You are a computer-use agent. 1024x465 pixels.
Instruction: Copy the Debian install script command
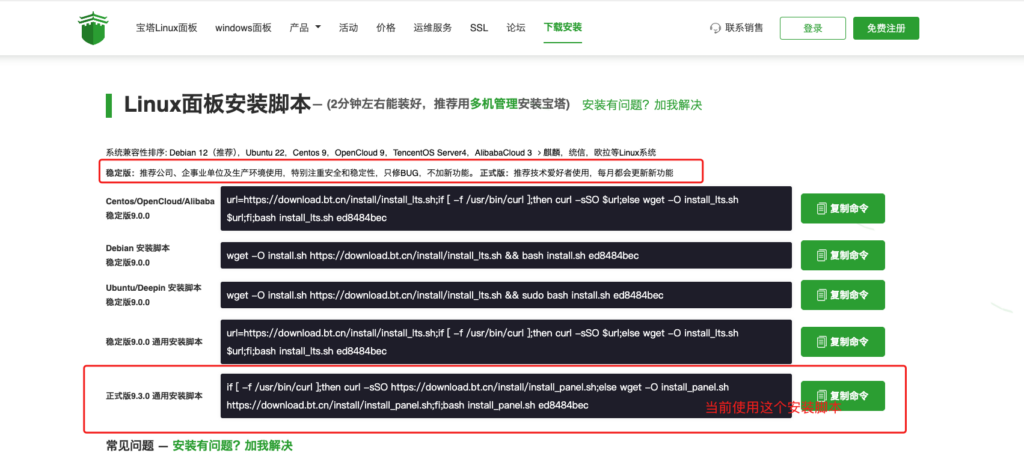pos(842,255)
